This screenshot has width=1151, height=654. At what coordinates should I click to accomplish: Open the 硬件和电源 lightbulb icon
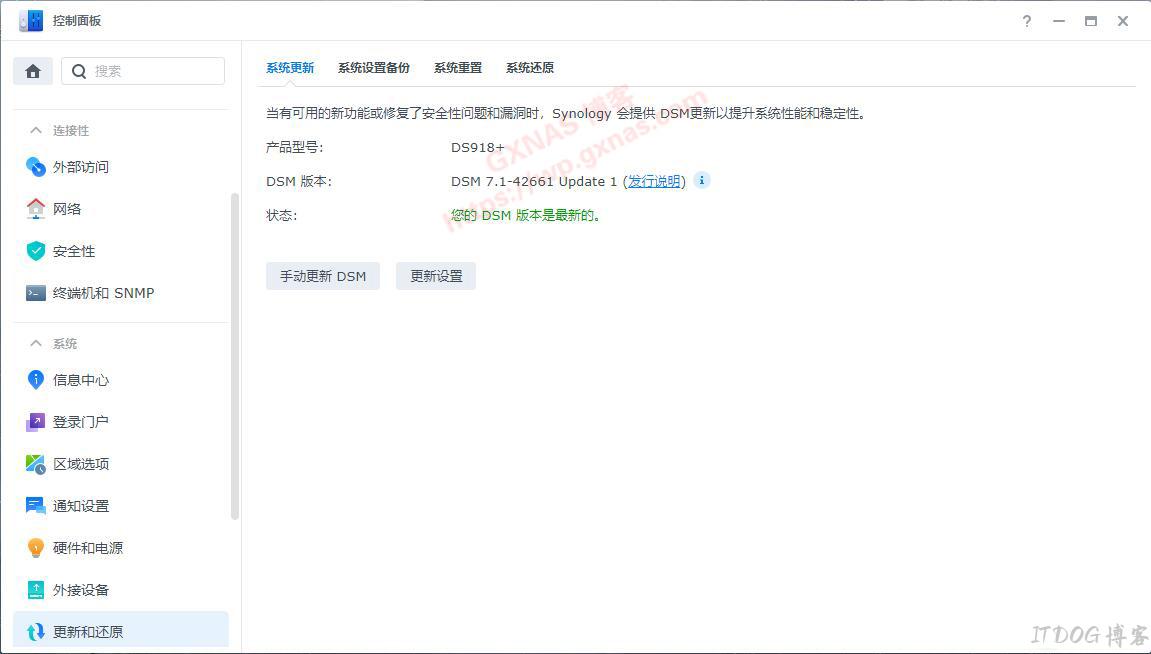35,548
